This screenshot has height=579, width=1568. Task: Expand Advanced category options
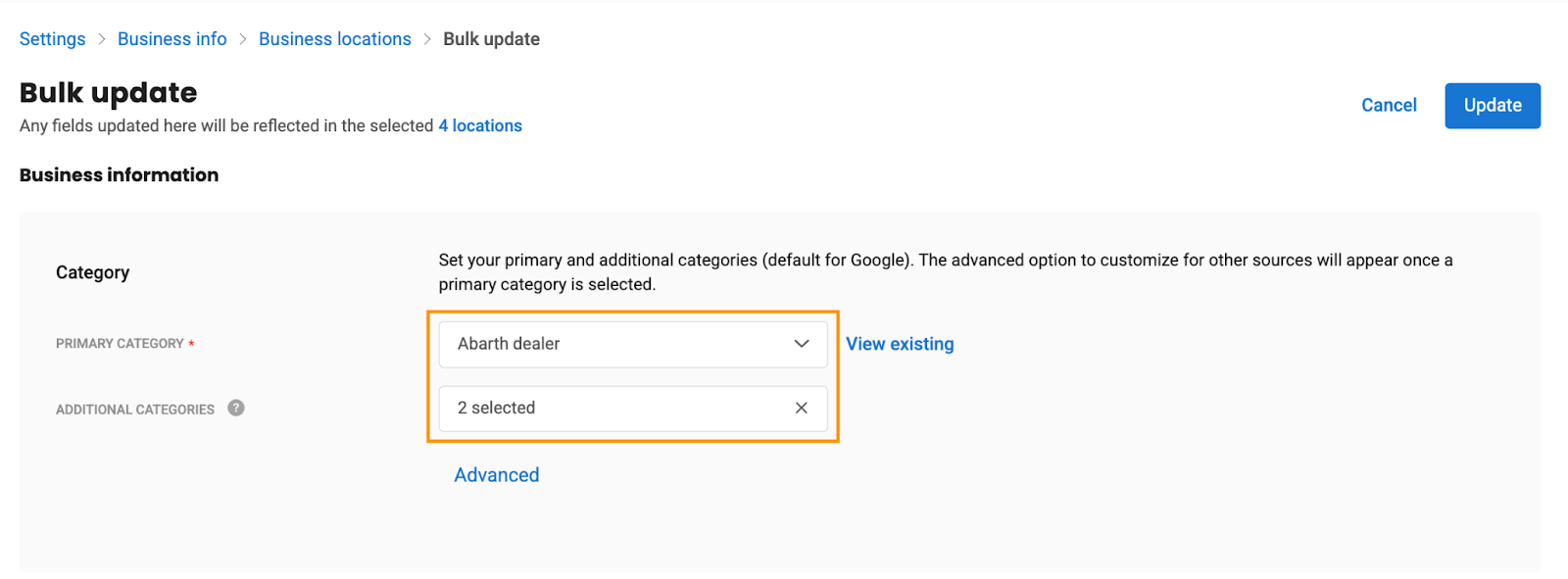point(497,475)
